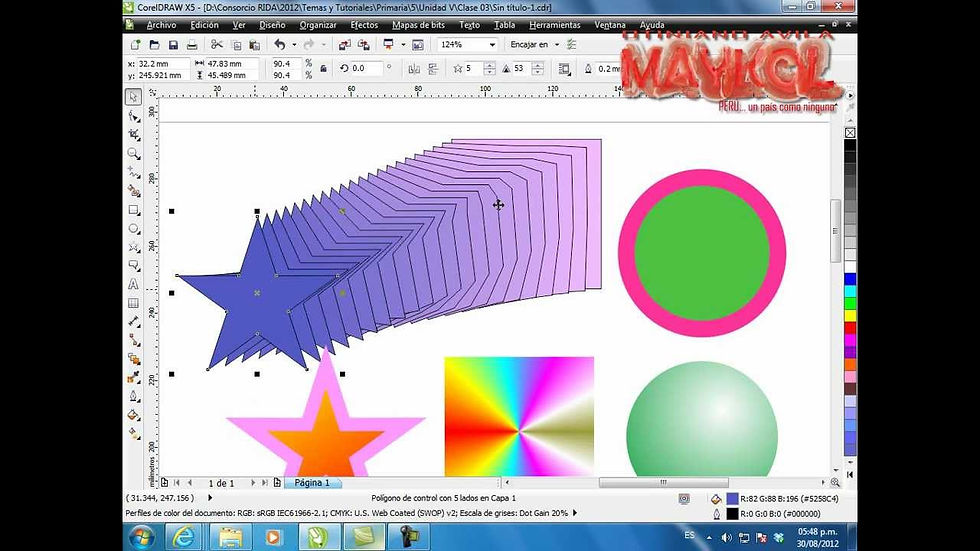The height and width of the screenshot is (551, 980).
Task: Open the undo history dropdown arrow
Action: click(294, 45)
